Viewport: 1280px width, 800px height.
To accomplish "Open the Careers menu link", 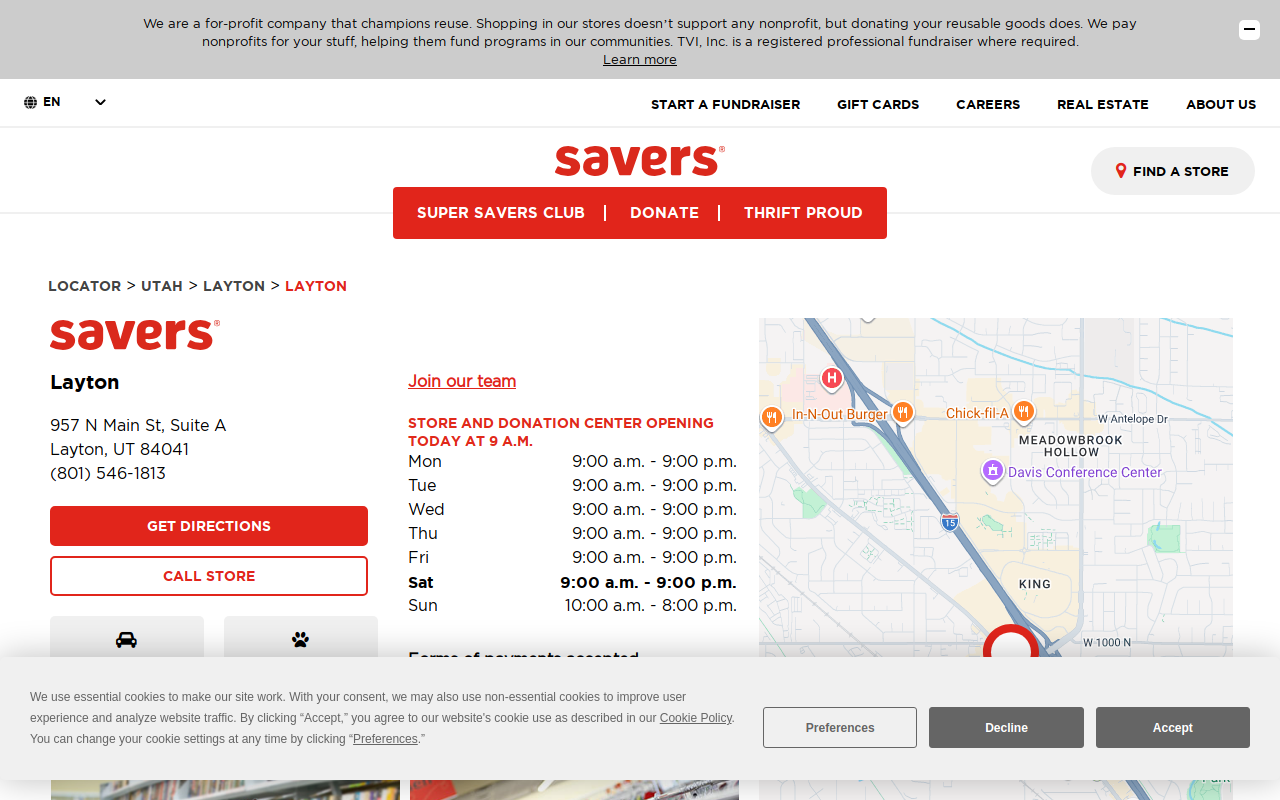I will point(988,104).
